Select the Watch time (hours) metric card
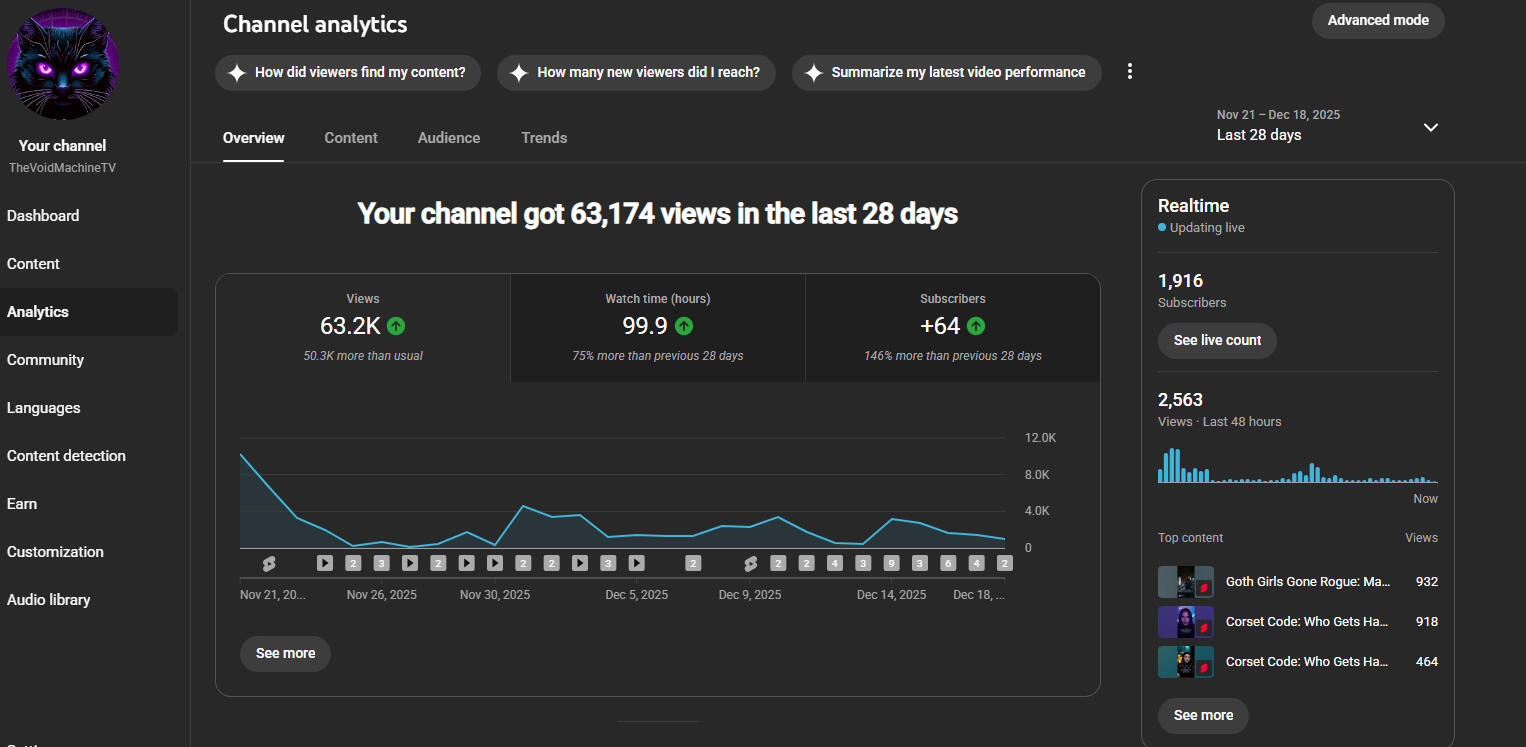Screen dimensions: 1526x747 click(657, 327)
